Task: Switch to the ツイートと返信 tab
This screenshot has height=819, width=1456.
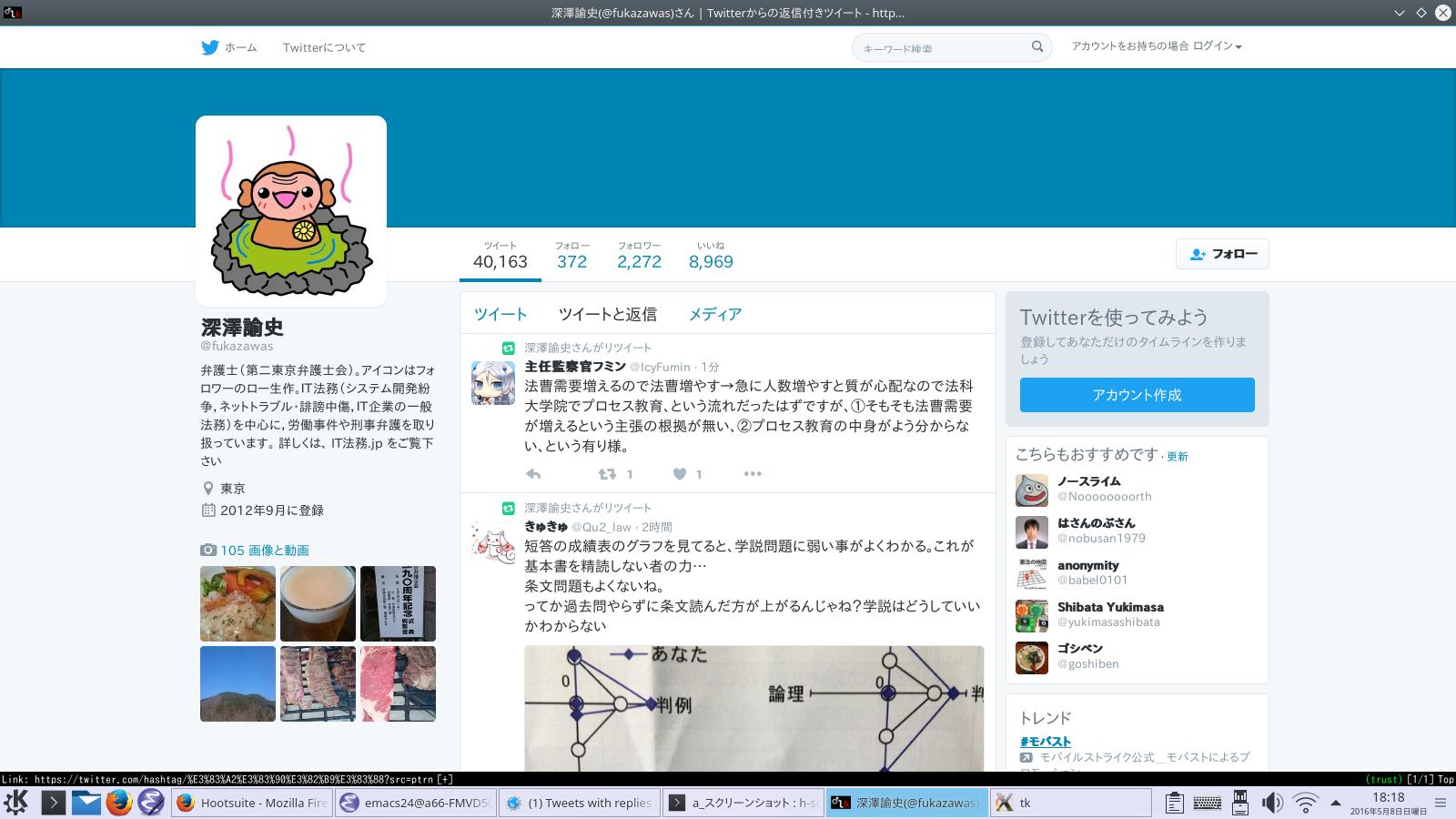Action: pyautogui.click(x=607, y=314)
